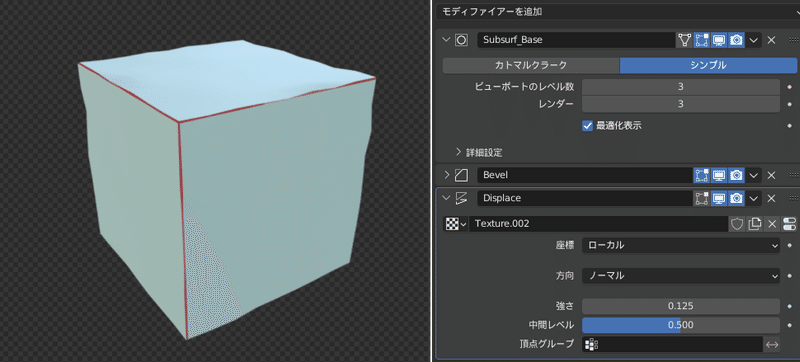Click the Subsurf_Base drag handle grip
800x362 pixels.
coord(794,40)
